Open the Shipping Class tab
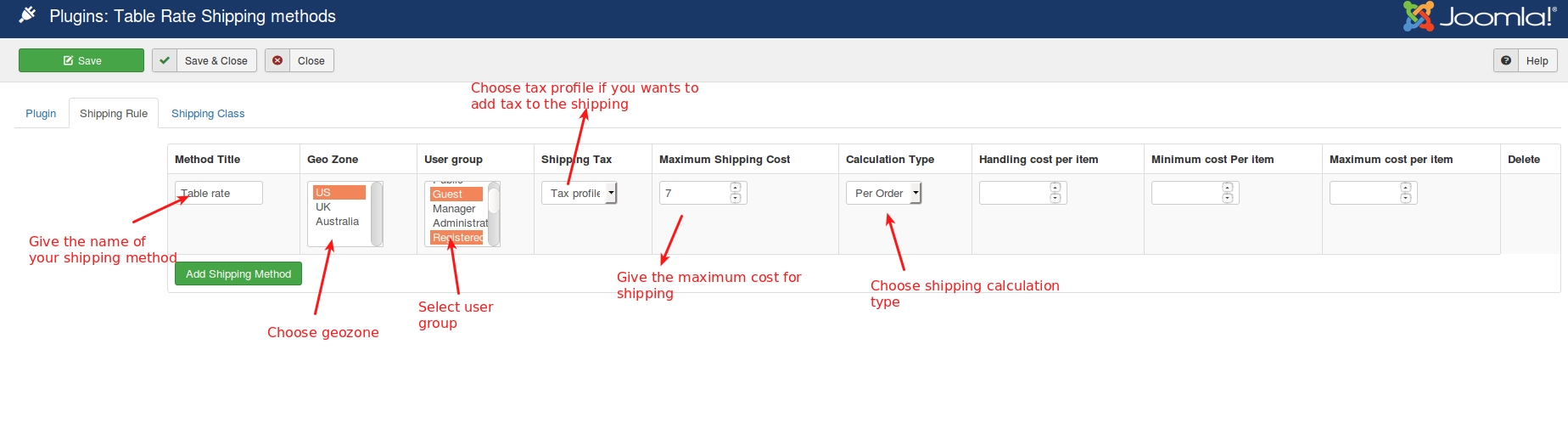Viewport: 1568px width, 434px height. coord(208,113)
